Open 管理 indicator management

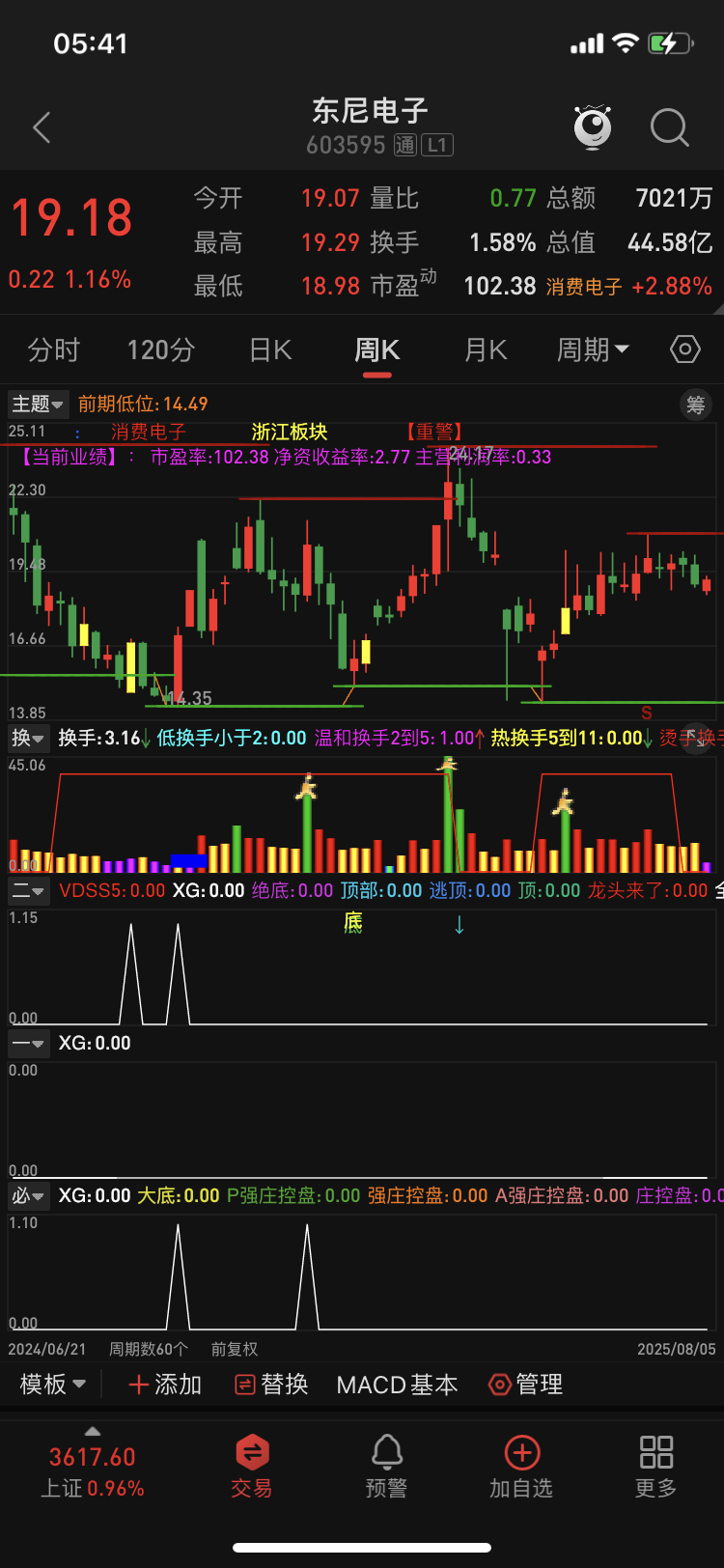point(526,1385)
